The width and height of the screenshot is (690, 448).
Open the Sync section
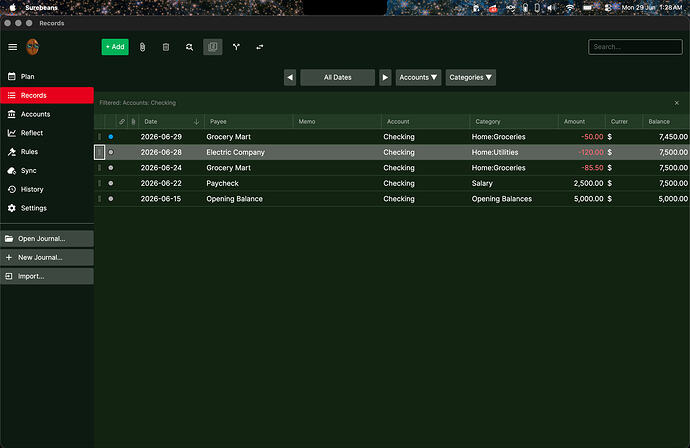coord(47,171)
